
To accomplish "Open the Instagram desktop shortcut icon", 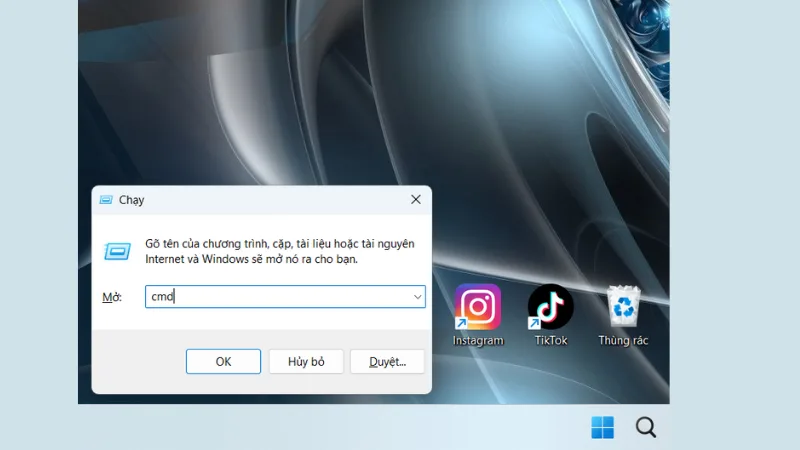I will pyautogui.click(x=478, y=306).
